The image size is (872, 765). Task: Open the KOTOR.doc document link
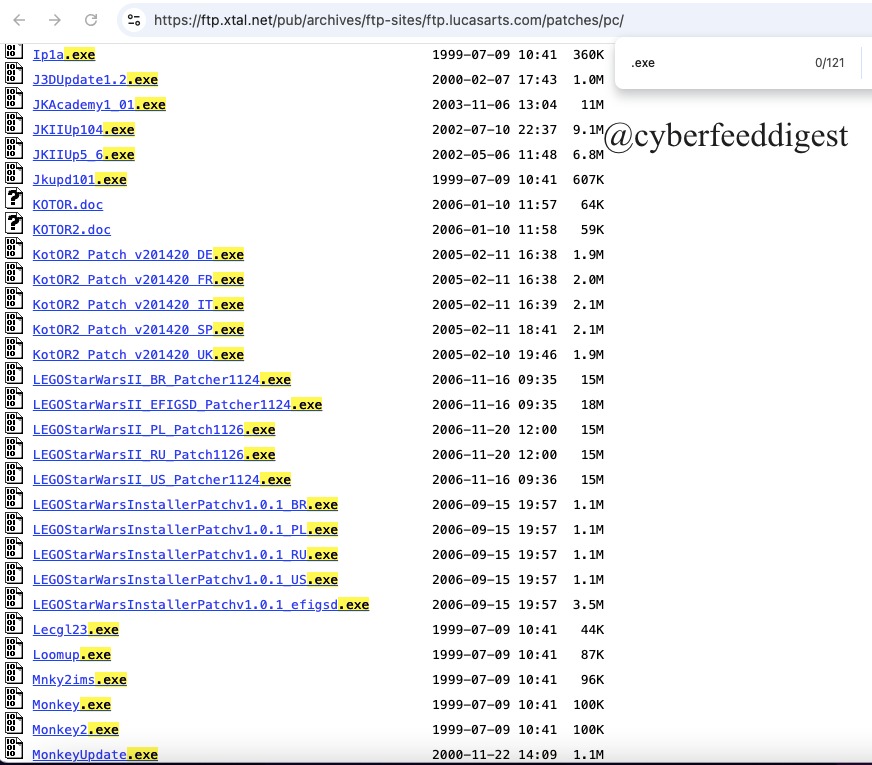click(68, 205)
